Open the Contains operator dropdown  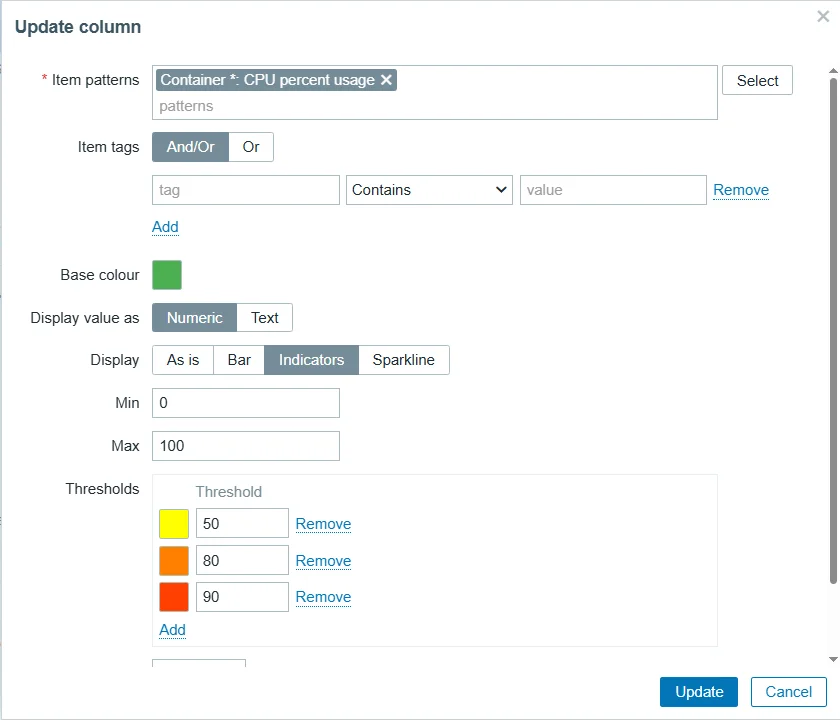click(429, 190)
